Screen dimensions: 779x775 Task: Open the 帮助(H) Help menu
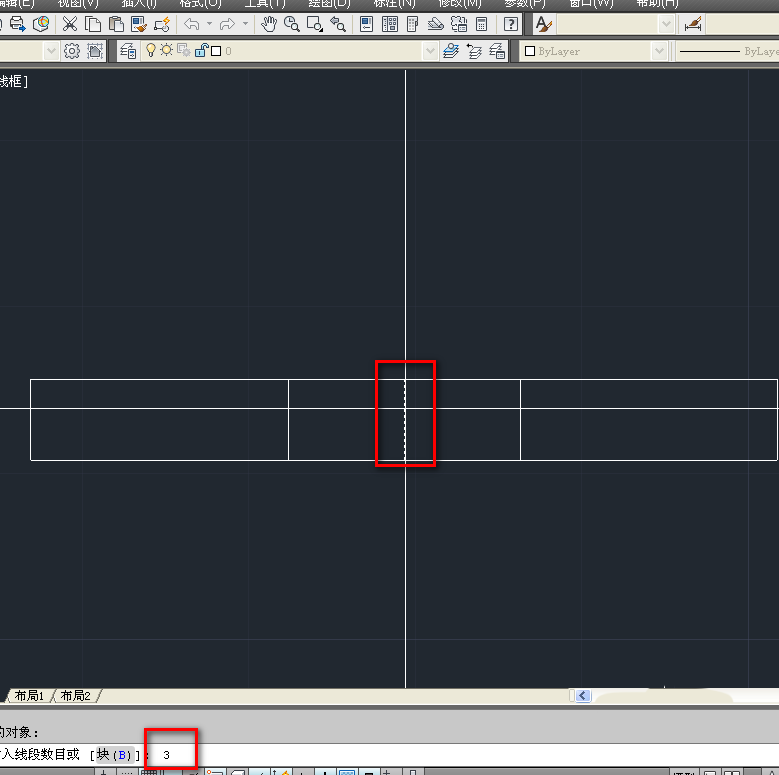tap(657, 3)
